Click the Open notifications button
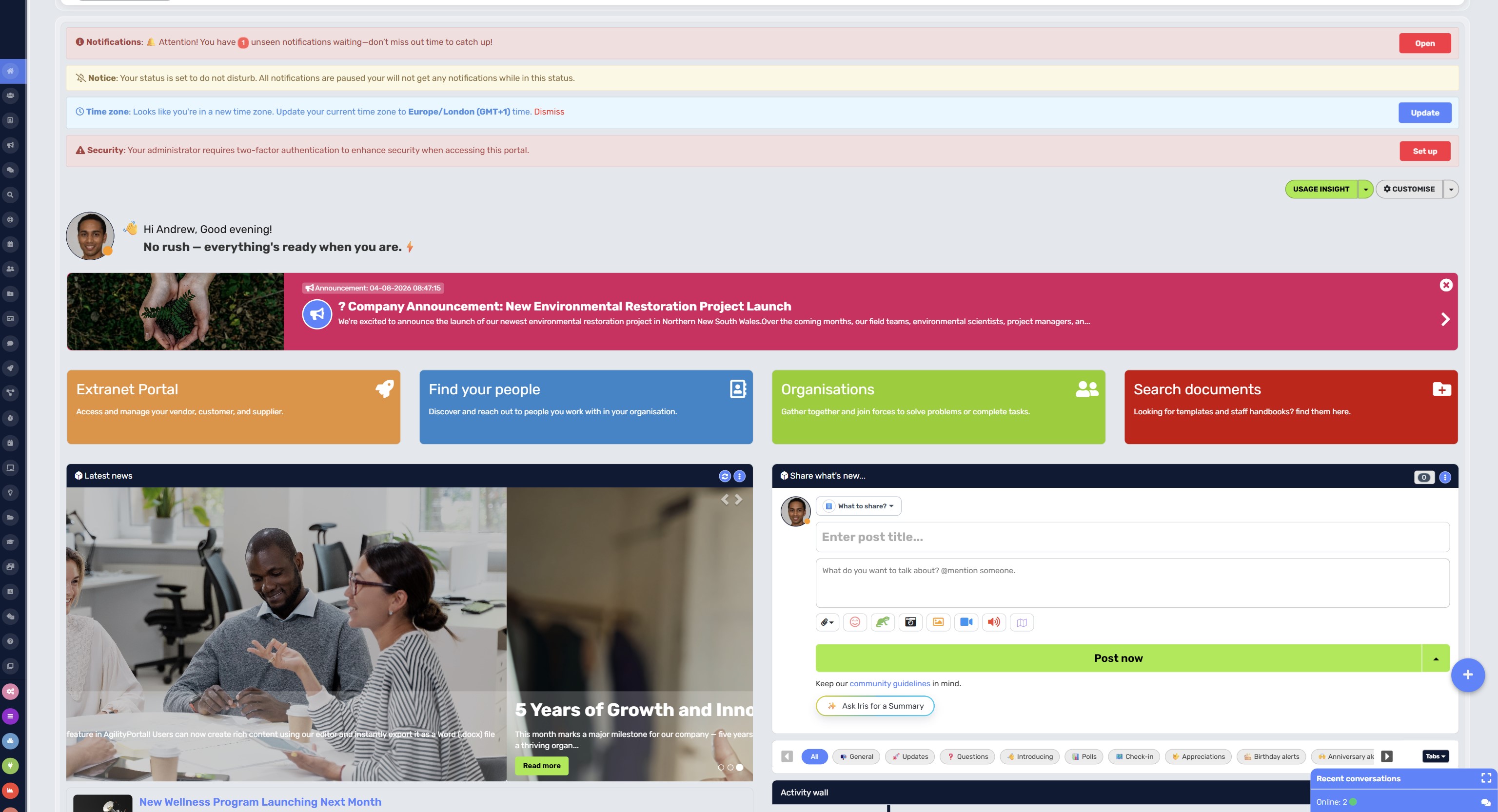The height and width of the screenshot is (812, 1498). click(x=1425, y=43)
